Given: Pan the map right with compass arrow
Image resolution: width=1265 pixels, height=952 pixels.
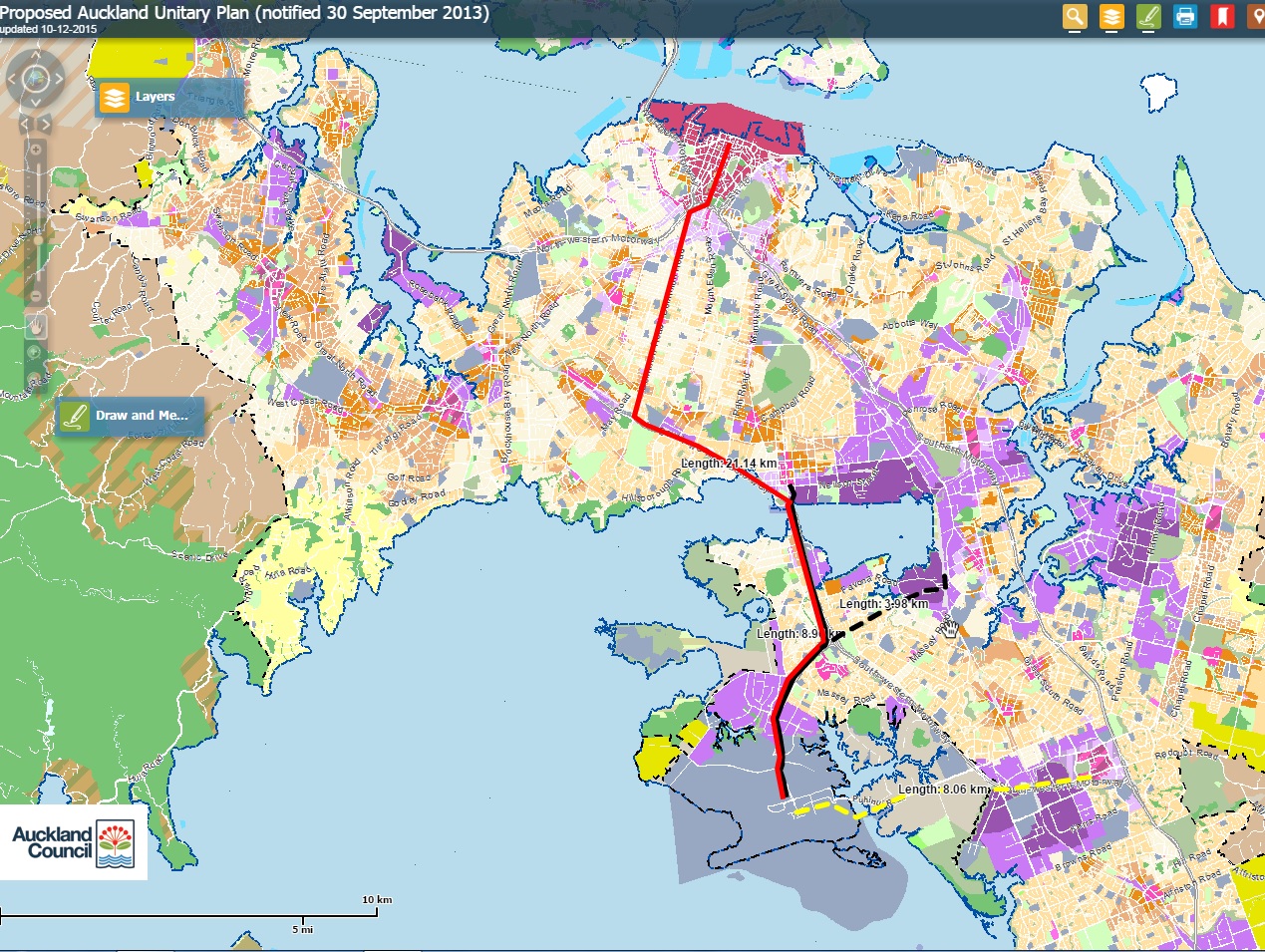Looking at the screenshot, I should point(59,78).
